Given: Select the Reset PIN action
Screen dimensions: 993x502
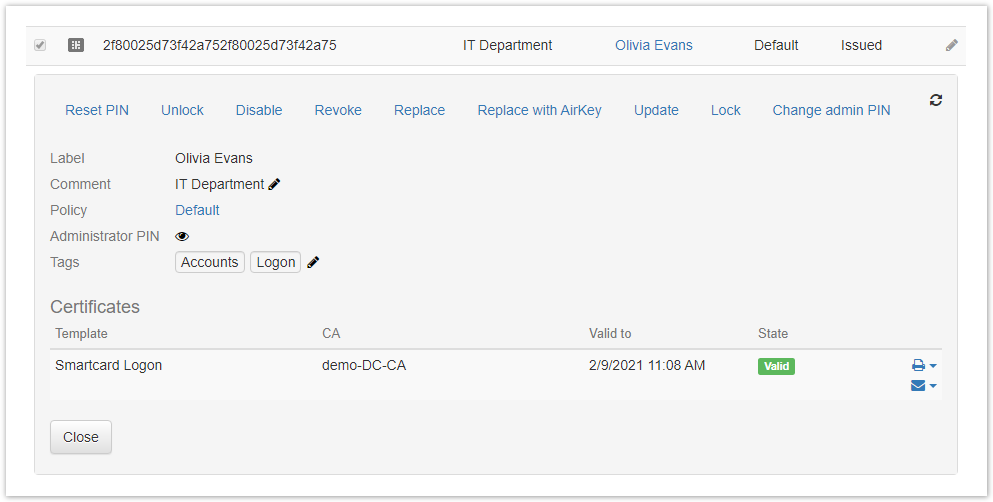Looking at the screenshot, I should pos(97,110).
